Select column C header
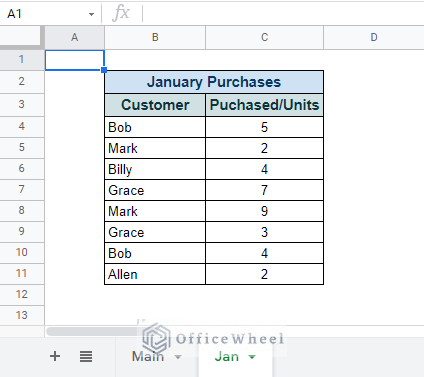Viewport: 424px width, 377px height. point(264,37)
